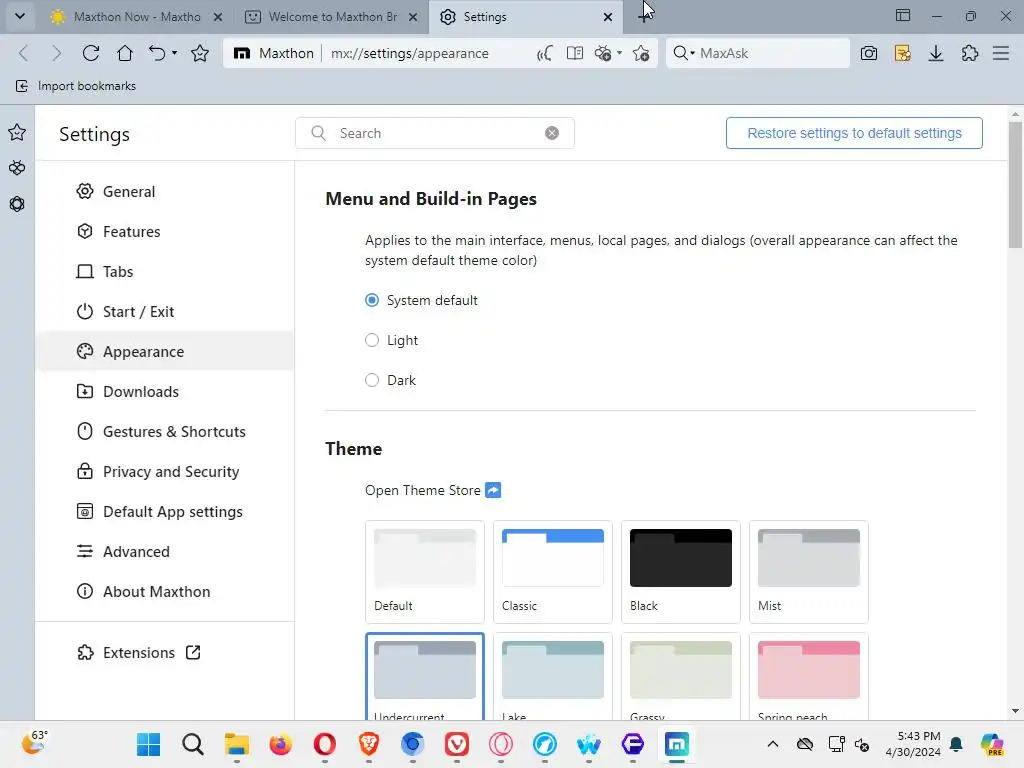Viewport: 1024px width, 768px height.
Task: Toggle reader mode book icon
Action: pyautogui.click(x=575, y=53)
